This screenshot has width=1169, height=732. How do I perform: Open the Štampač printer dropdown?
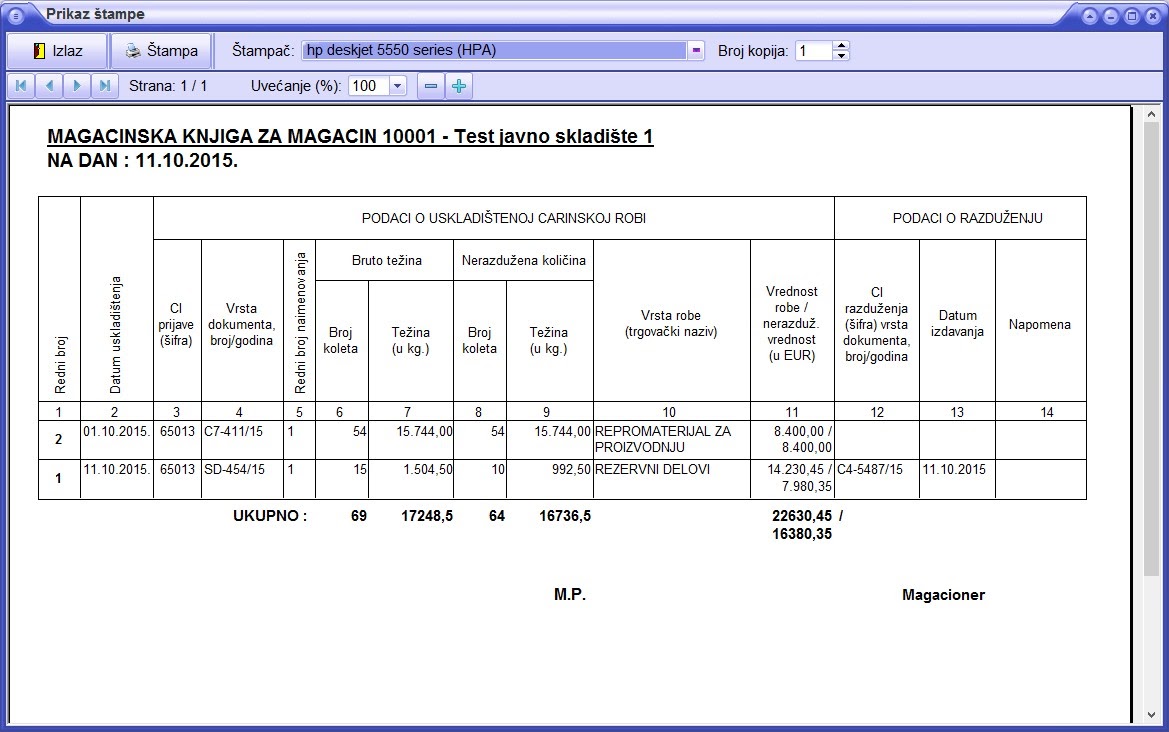696,51
